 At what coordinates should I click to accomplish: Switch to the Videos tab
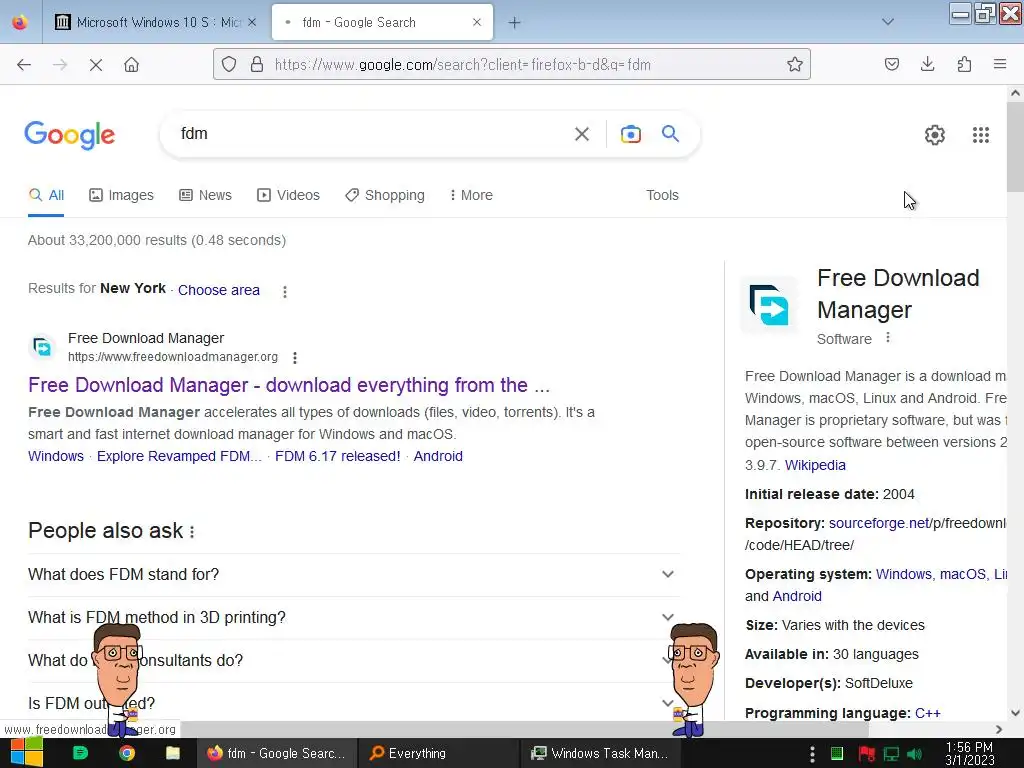tap(288, 195)
